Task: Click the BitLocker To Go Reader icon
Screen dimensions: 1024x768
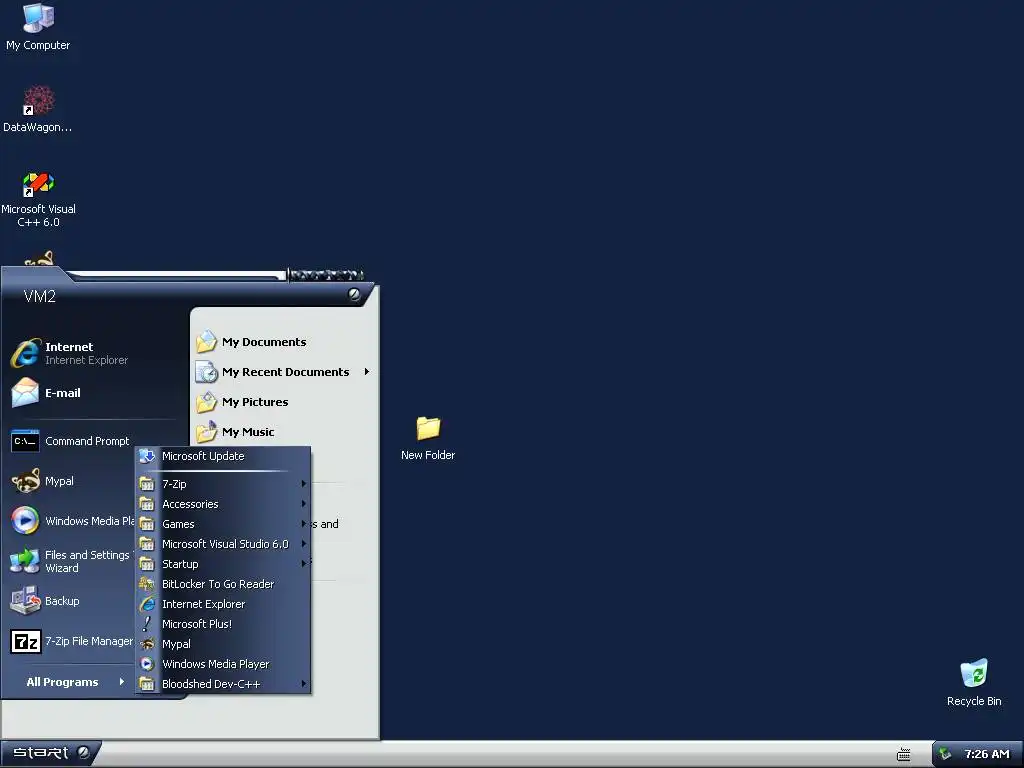Action: tap(147, 584)
